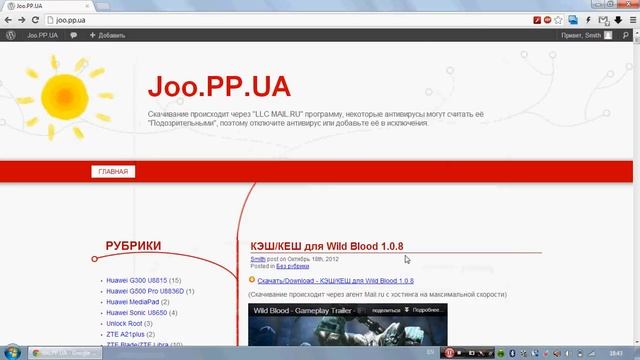The image size is (640, 360).
Task: Open Huawei MediaPad category
Action: 133,302
